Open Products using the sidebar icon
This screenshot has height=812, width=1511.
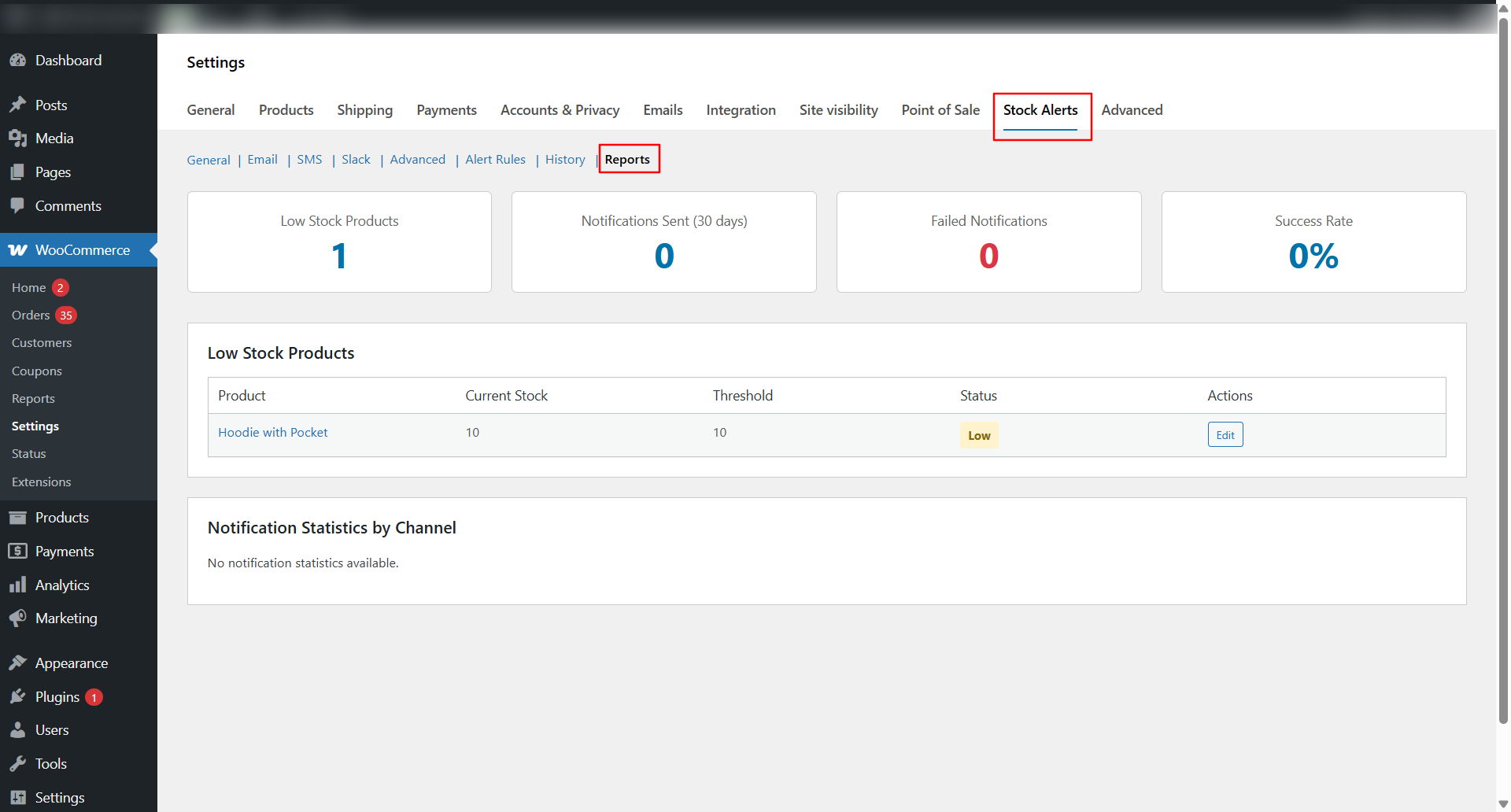point(19,517)
